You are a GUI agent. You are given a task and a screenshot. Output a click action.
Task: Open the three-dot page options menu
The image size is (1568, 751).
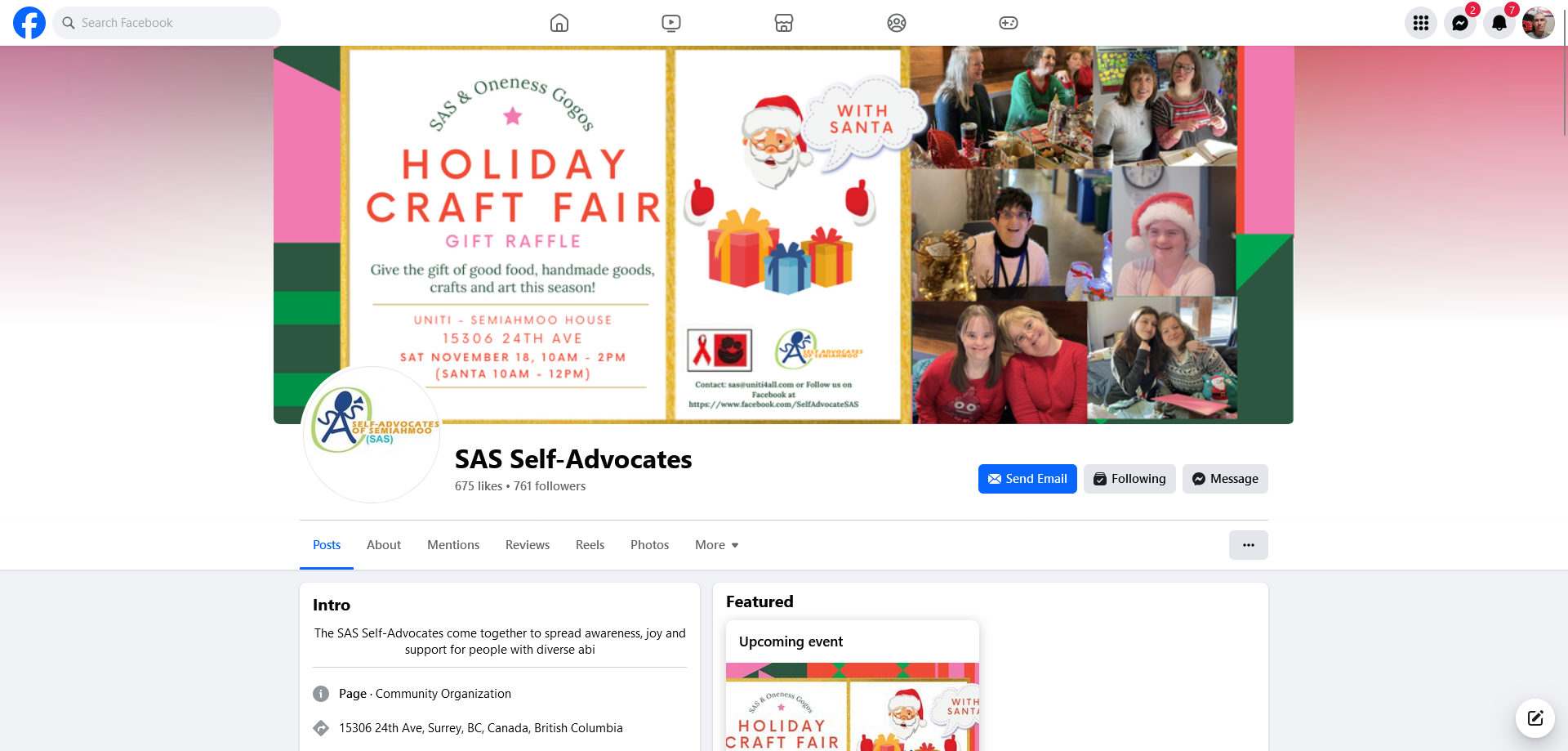click(1249, 545)
